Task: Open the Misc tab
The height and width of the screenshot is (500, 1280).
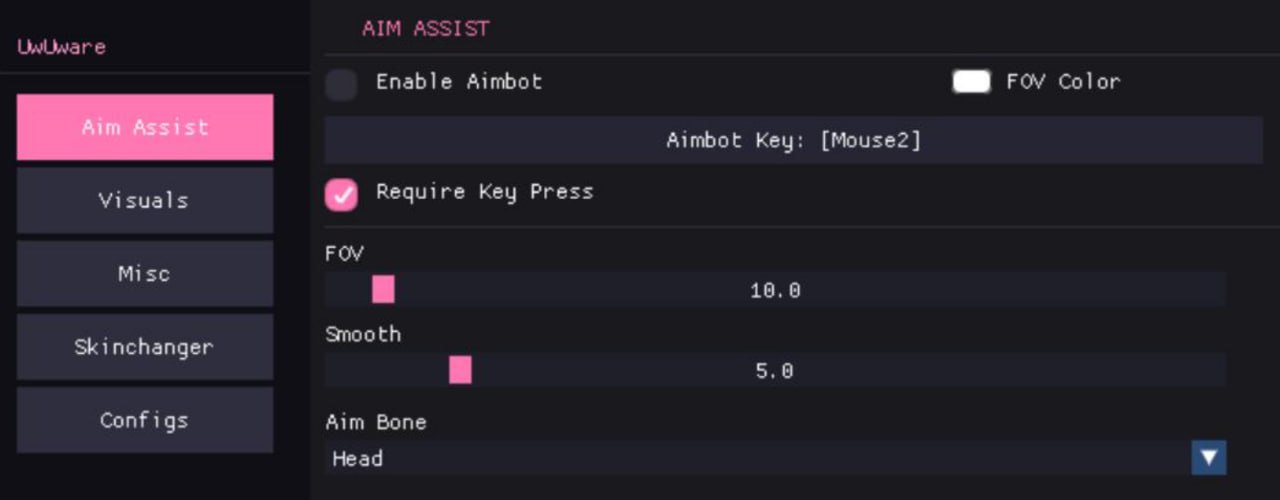Action: point(145,273)
